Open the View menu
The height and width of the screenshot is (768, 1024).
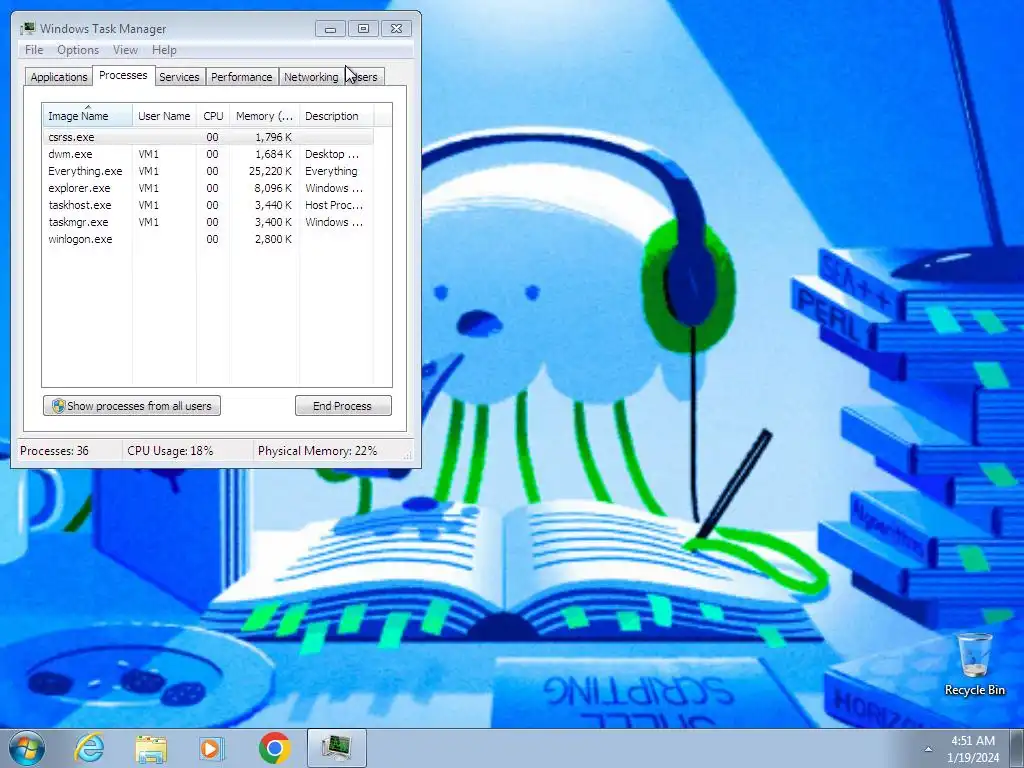click(x=125, y=50)
